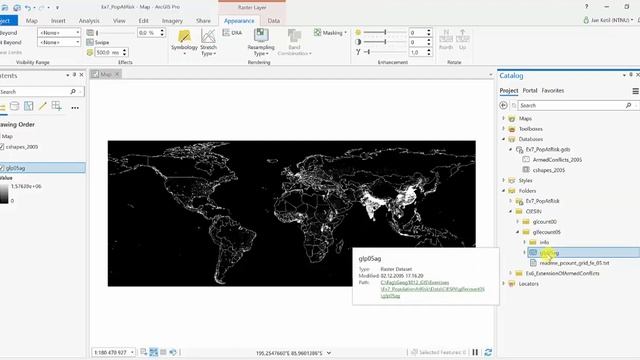Click Catalog back navigation arrow
640x360 pixels.
(503, 105)
